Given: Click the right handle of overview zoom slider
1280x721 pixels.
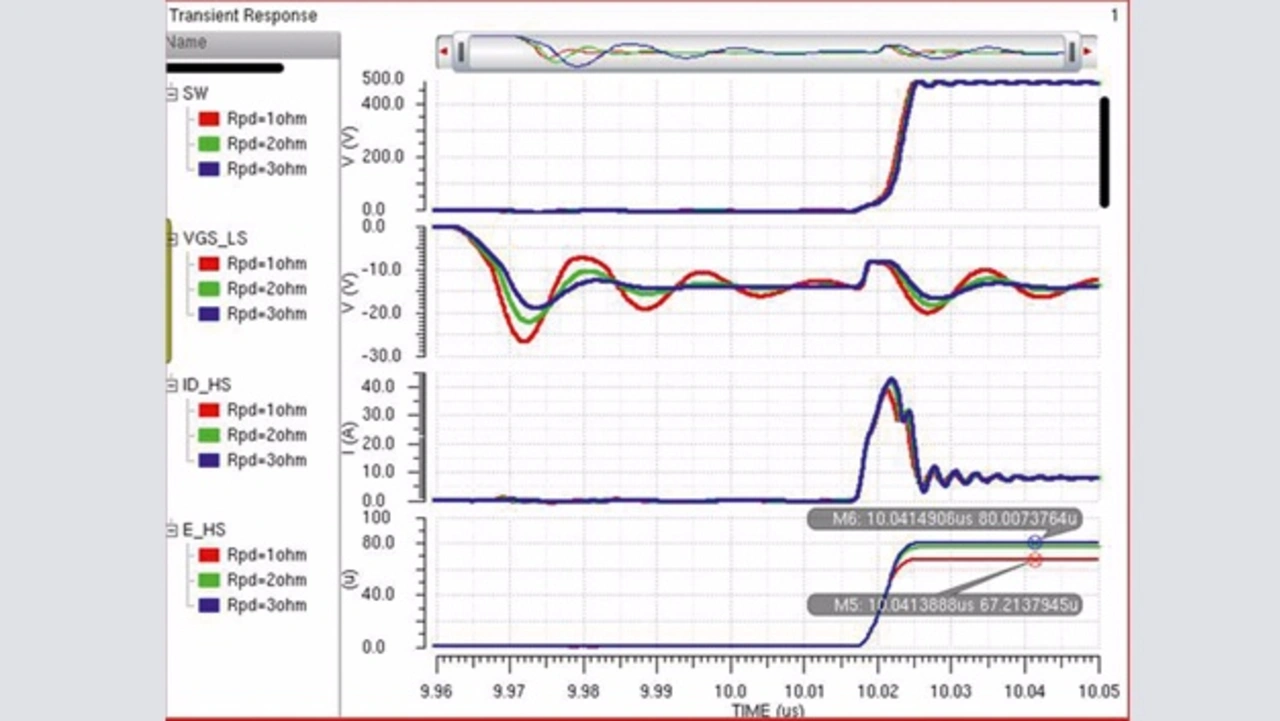Looking at the screenshot, I should [x=1072, y=52].
